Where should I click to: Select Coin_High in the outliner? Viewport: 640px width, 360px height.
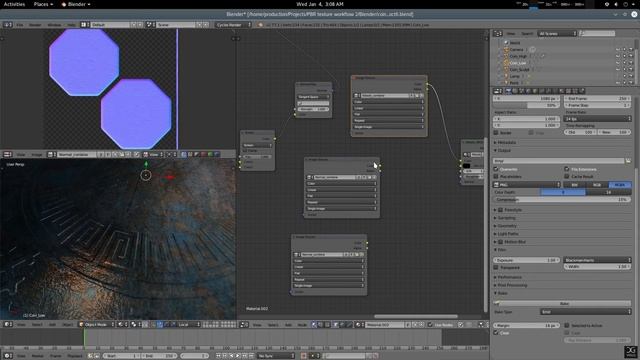point(518,56)
